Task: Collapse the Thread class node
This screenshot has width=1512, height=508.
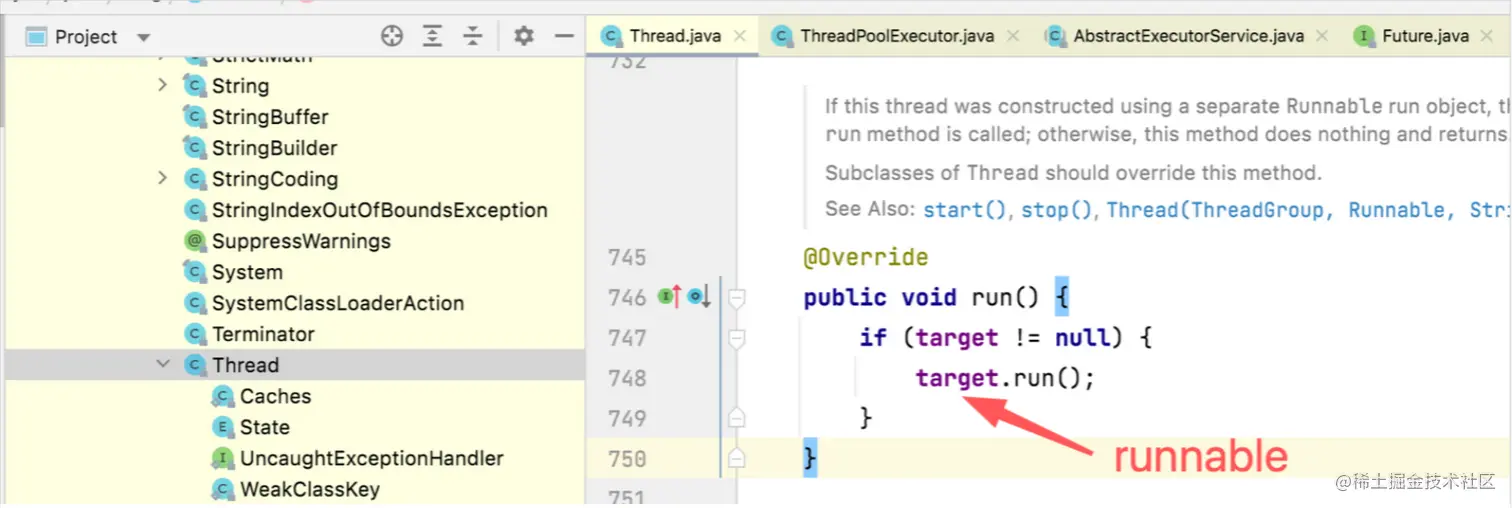Action: point(163,365)
